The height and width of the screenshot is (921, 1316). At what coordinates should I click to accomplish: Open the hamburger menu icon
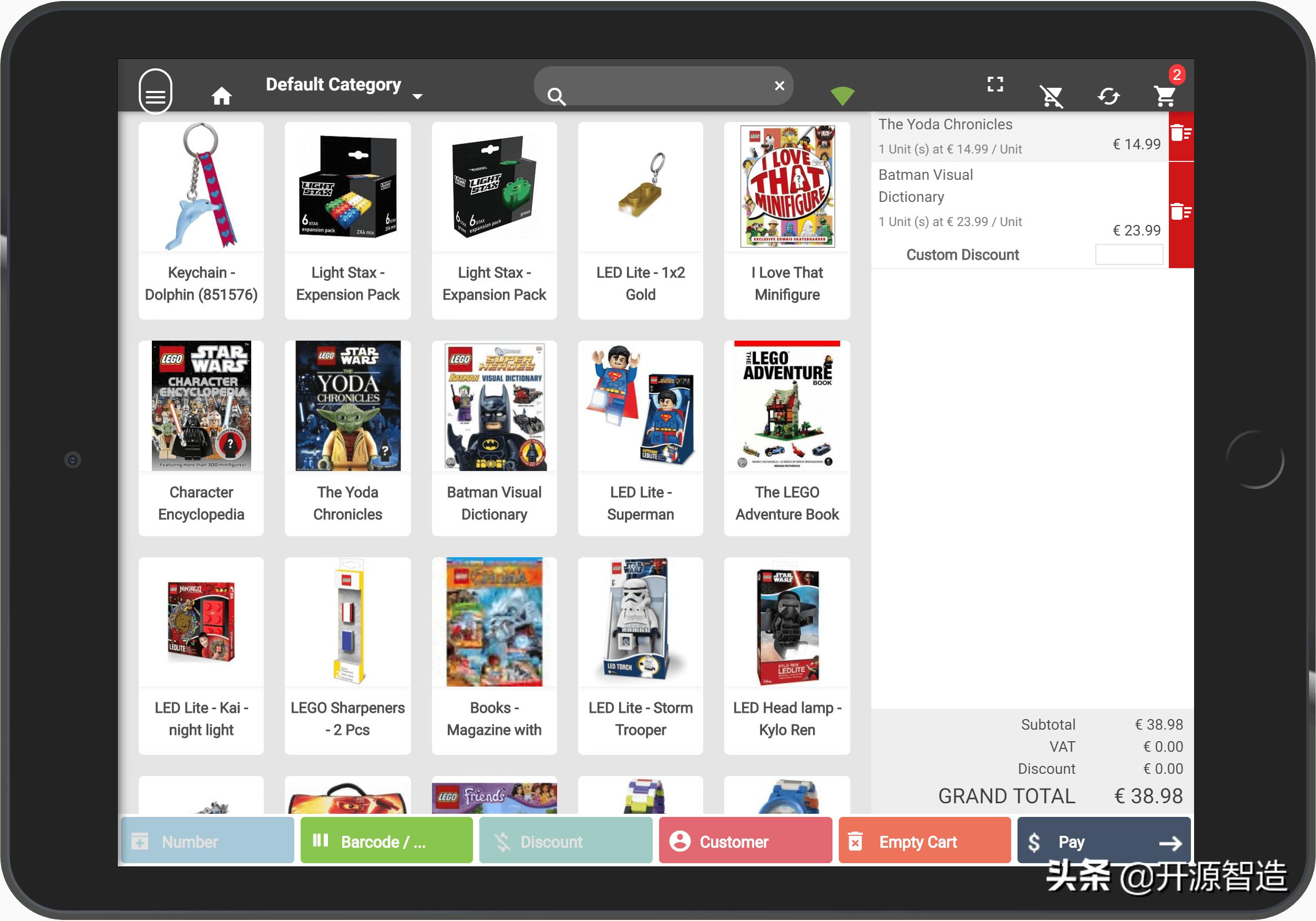156,92
